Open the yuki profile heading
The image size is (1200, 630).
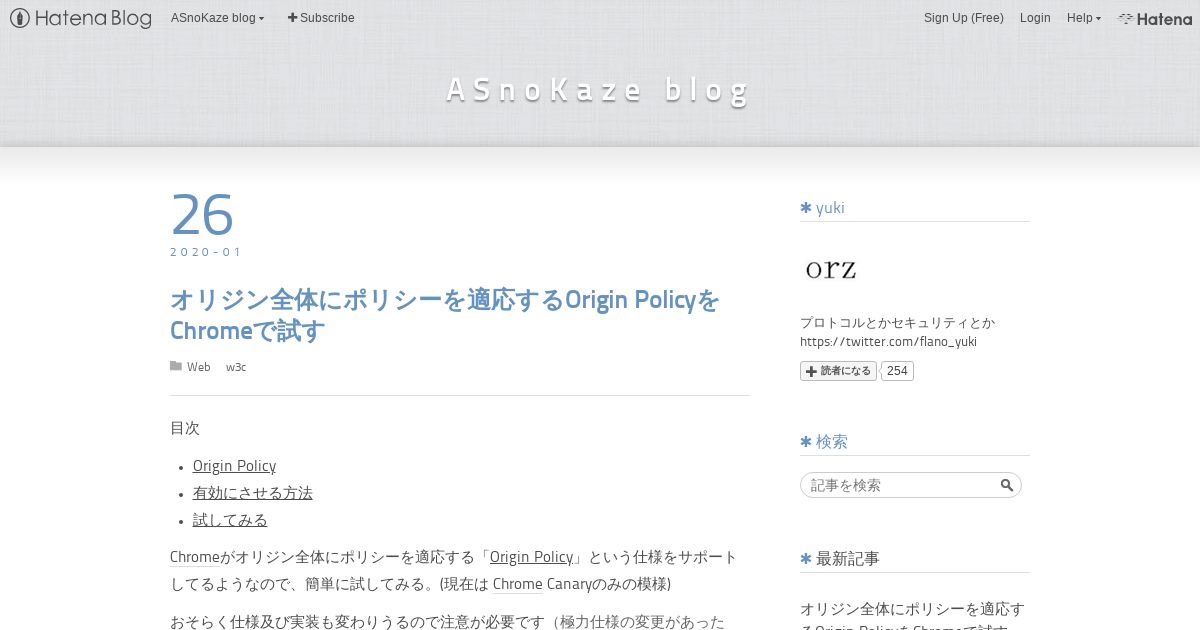coord(830,208)
